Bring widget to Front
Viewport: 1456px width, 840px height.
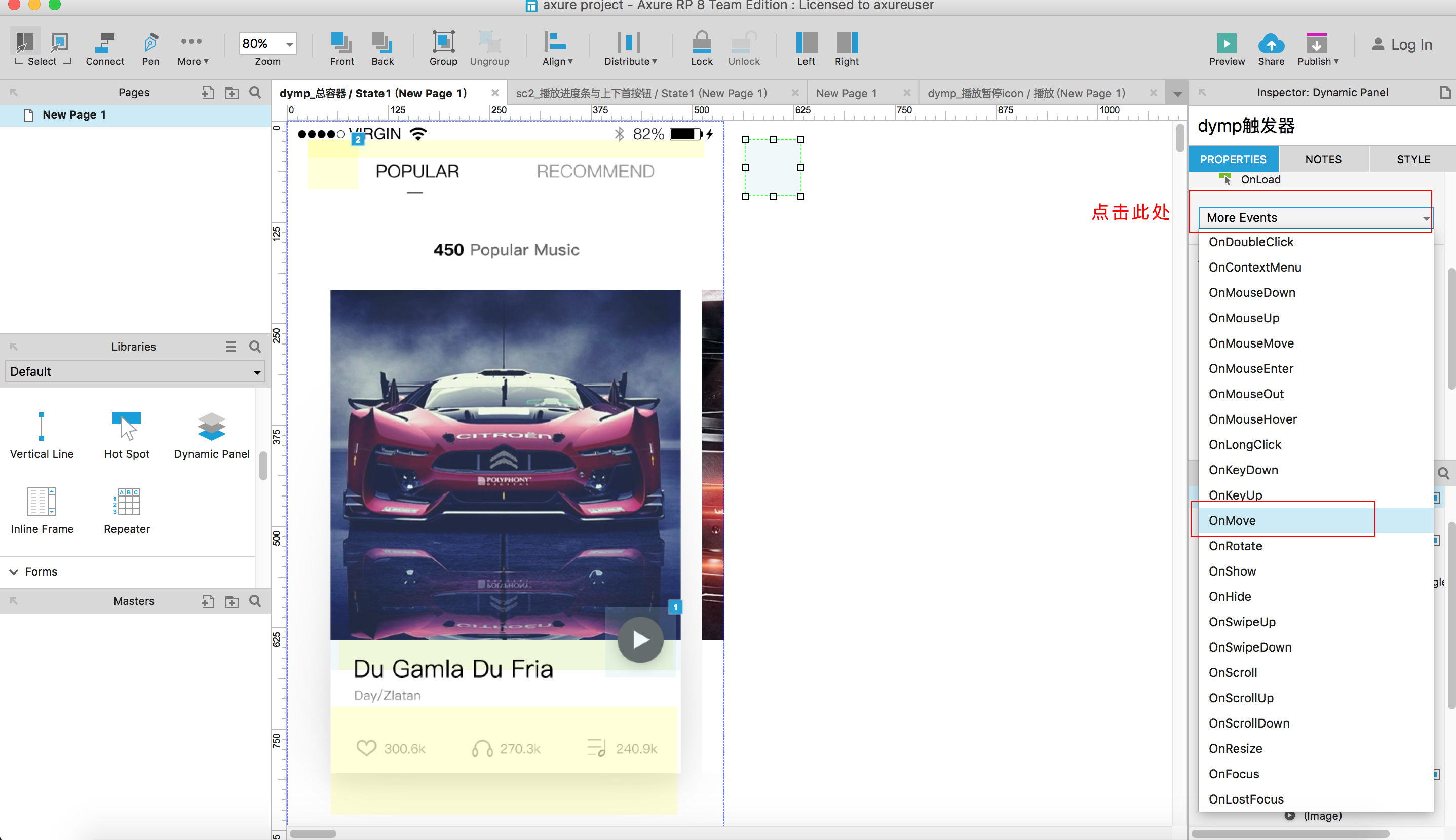(x=341, y=49)
